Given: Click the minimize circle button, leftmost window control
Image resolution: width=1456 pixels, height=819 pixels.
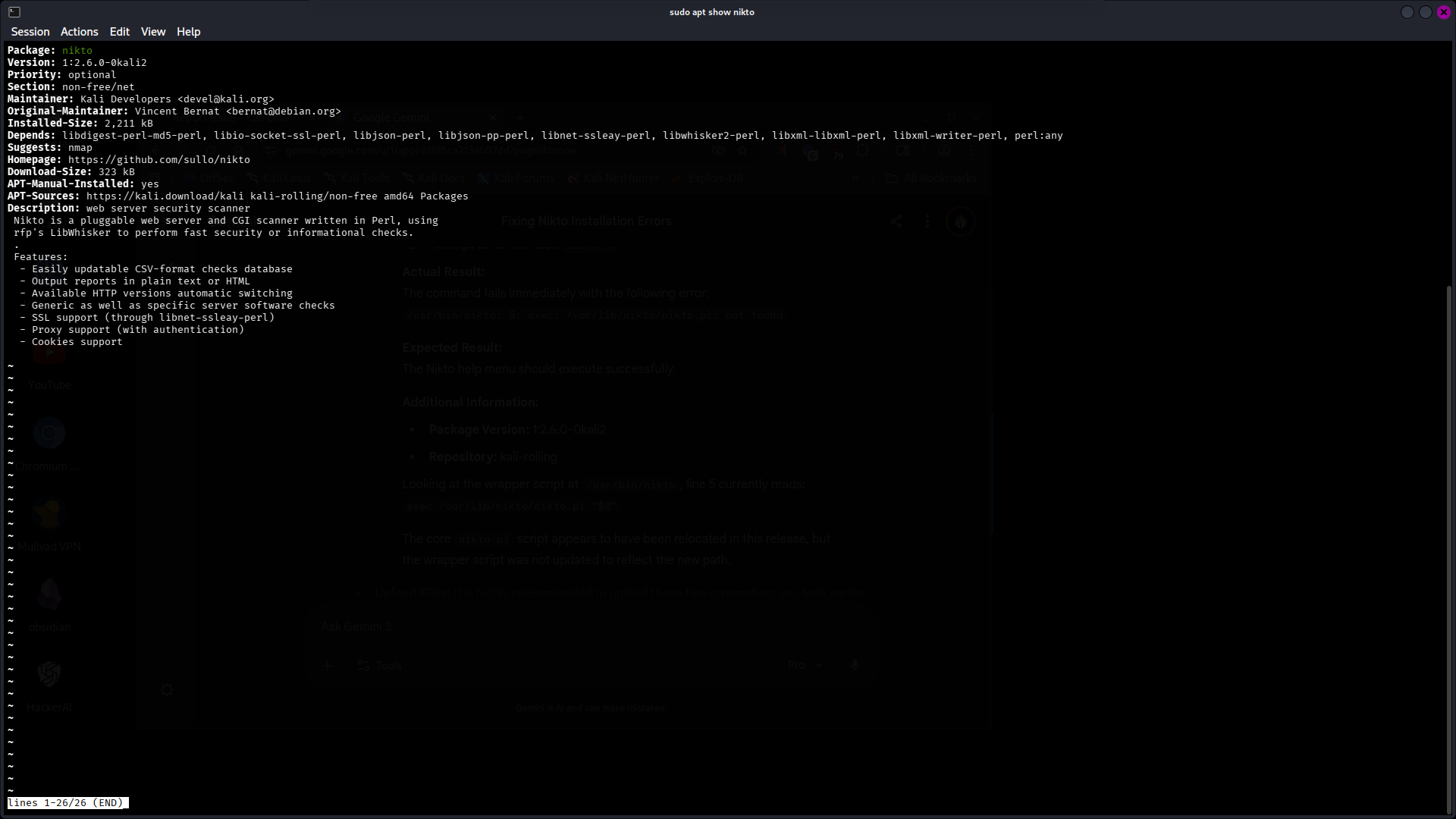Looking at the screenshot, I should [x=1407, y=12].
